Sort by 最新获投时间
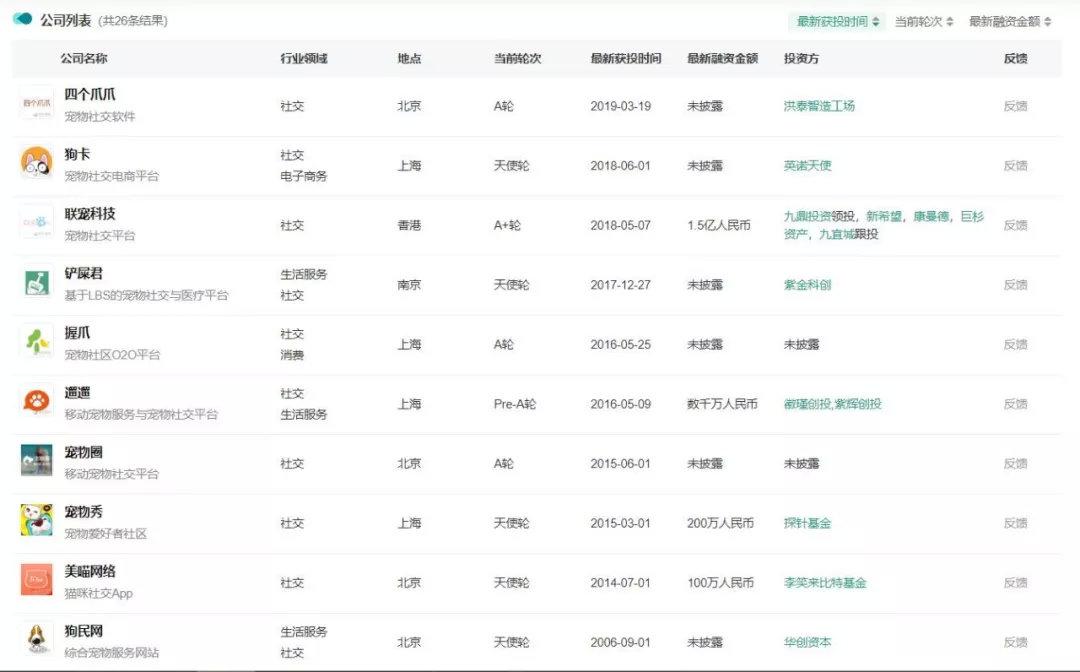This screenshot has width=1080, height=672. coord(838,21)
